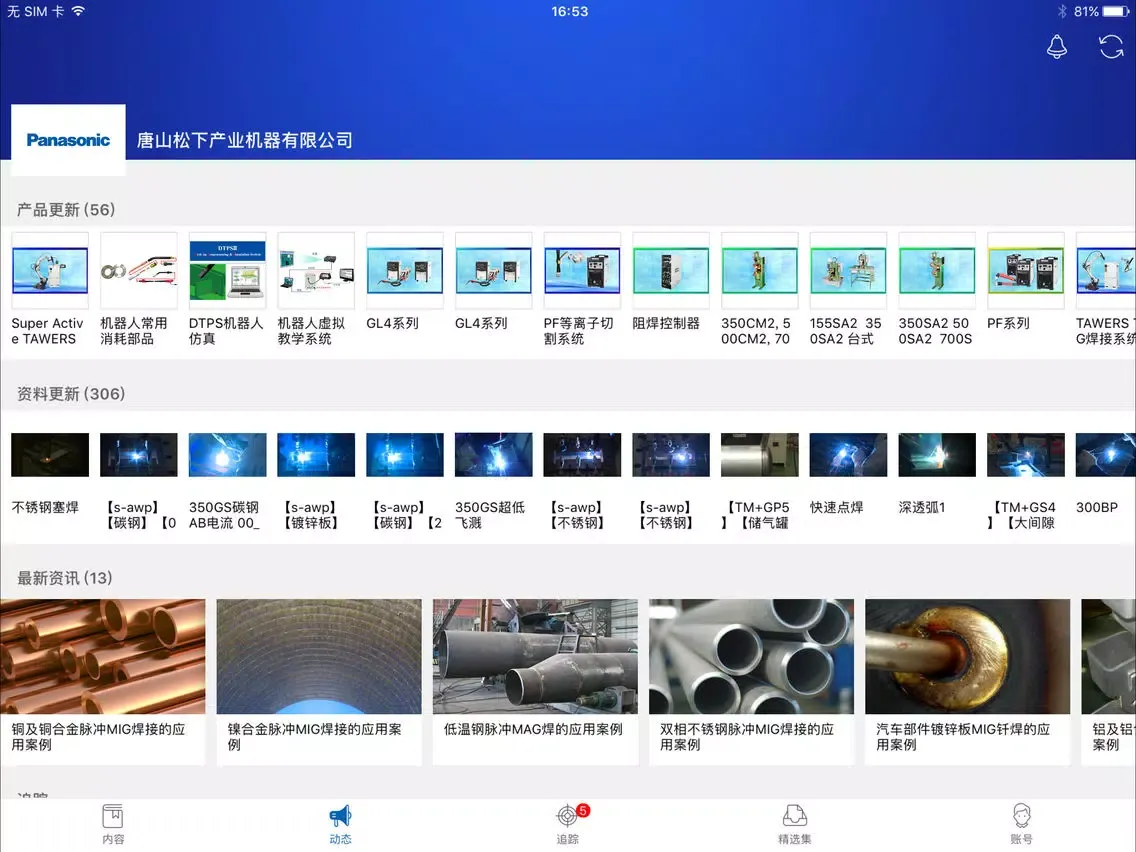Viewport: 1136px width, 852px height.
Task: Open the 内容 tab icon
Action: pyautogui.click(x=113, y=816)
